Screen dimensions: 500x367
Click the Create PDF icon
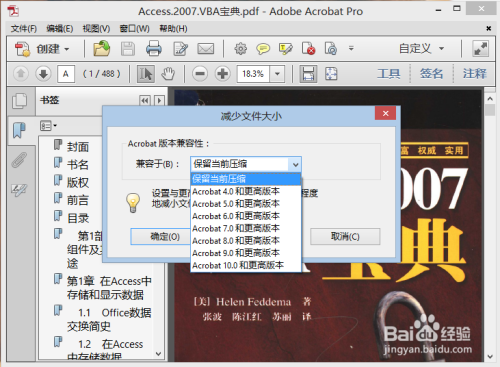(x=22, y=49)
